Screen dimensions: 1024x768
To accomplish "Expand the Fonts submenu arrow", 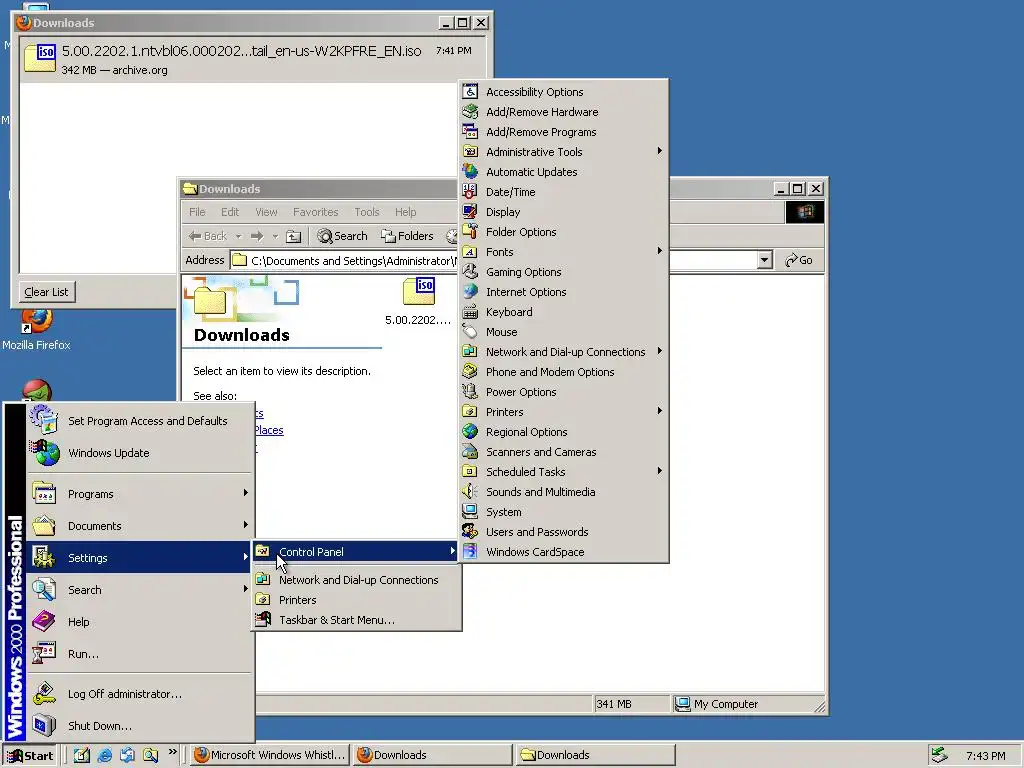I will pyautogui.click(x=660, y=251).
